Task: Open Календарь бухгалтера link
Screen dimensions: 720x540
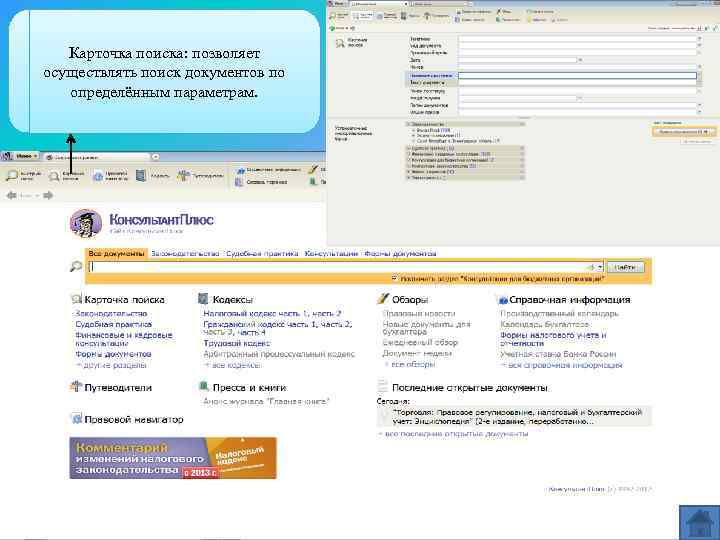Action: (x=545, y=324)
